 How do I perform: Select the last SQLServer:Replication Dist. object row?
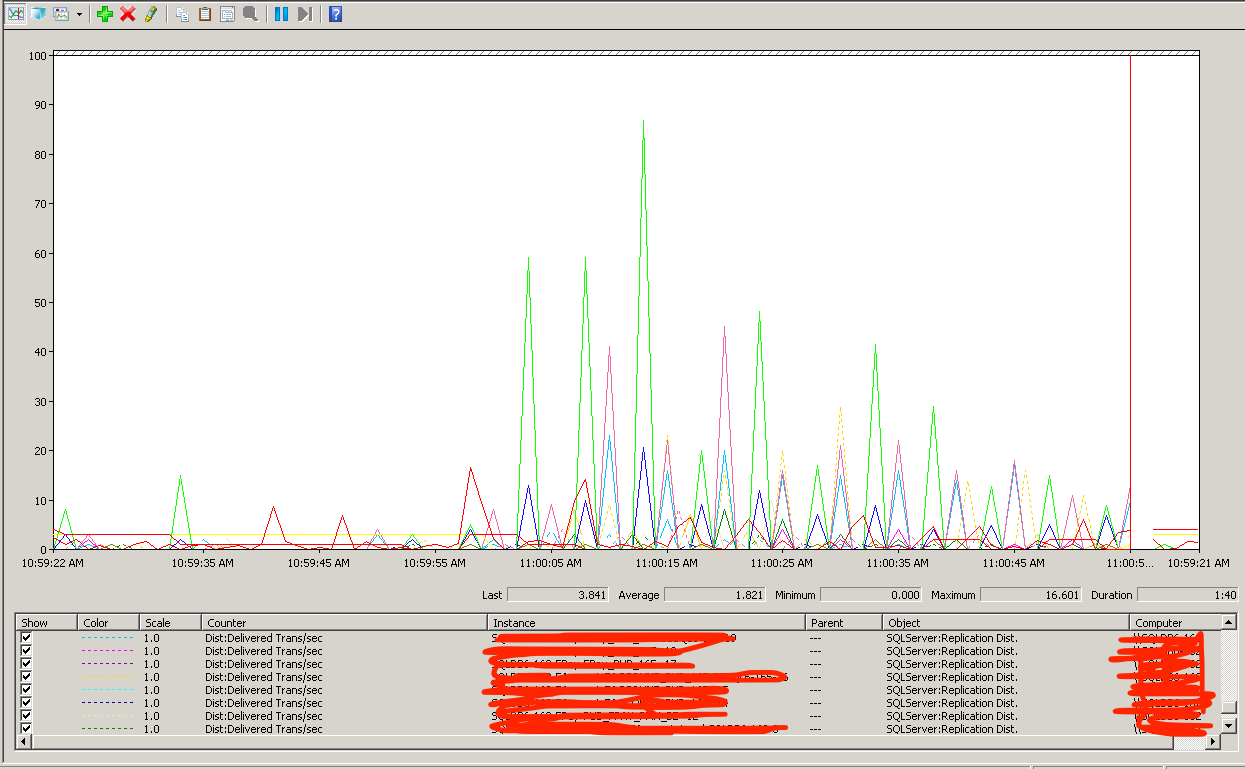click(x=952, y=729)
